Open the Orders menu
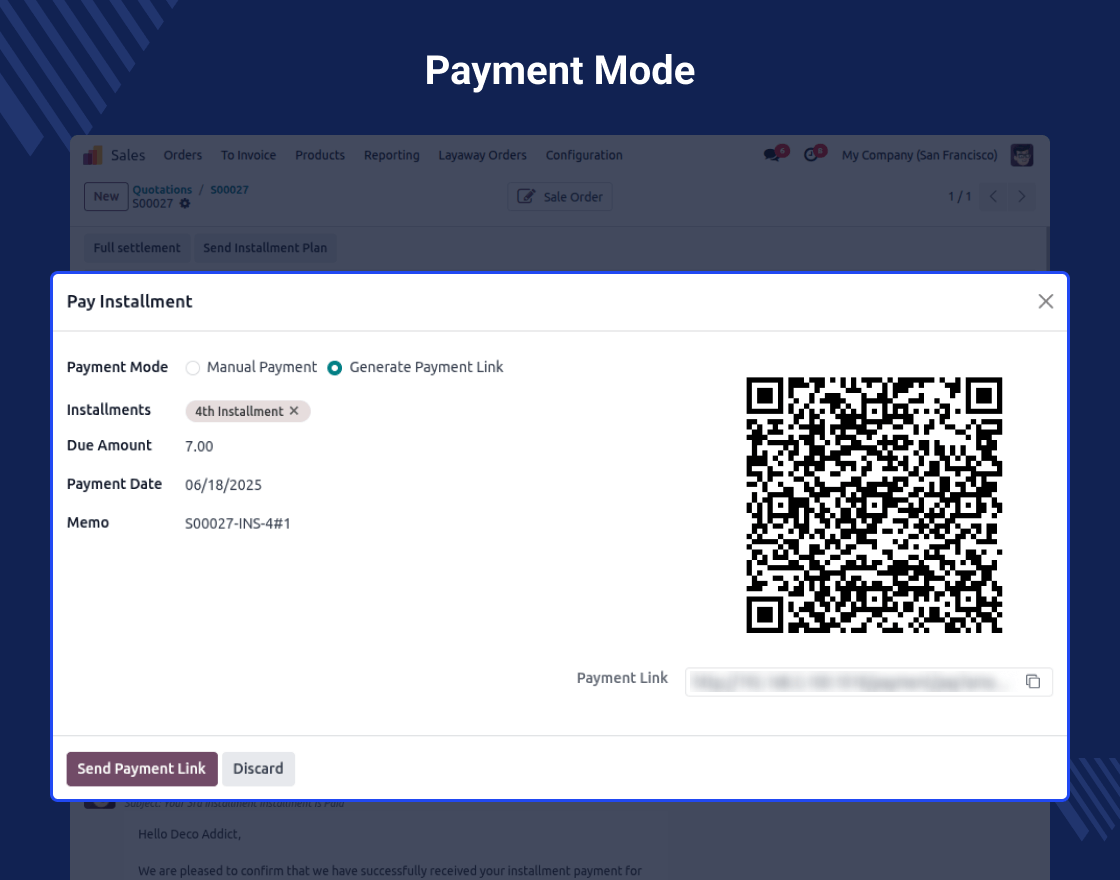Image resolution: width=1120 pixels, height=880 pixels. 183,155
